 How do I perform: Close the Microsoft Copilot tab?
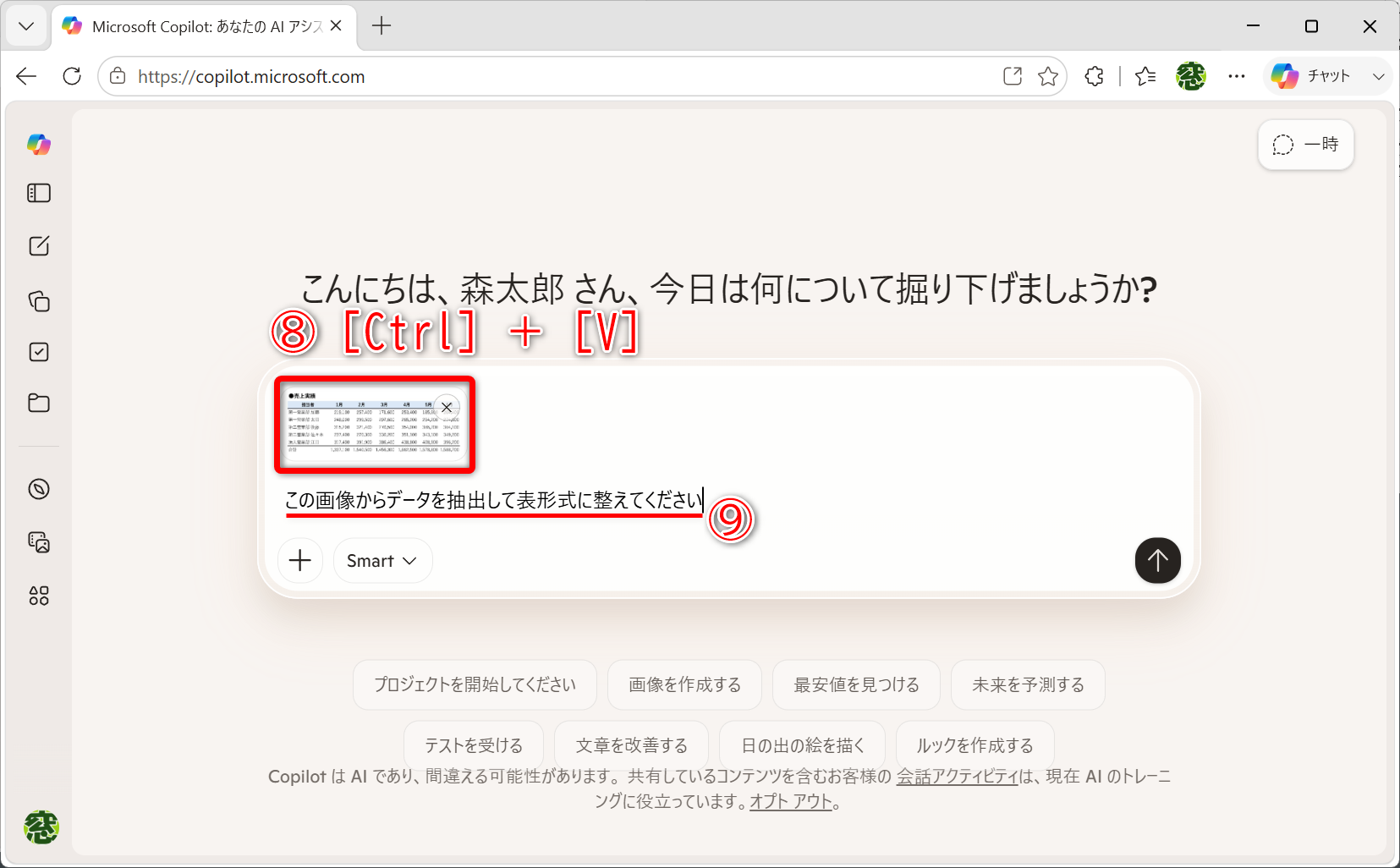[336, 26]
